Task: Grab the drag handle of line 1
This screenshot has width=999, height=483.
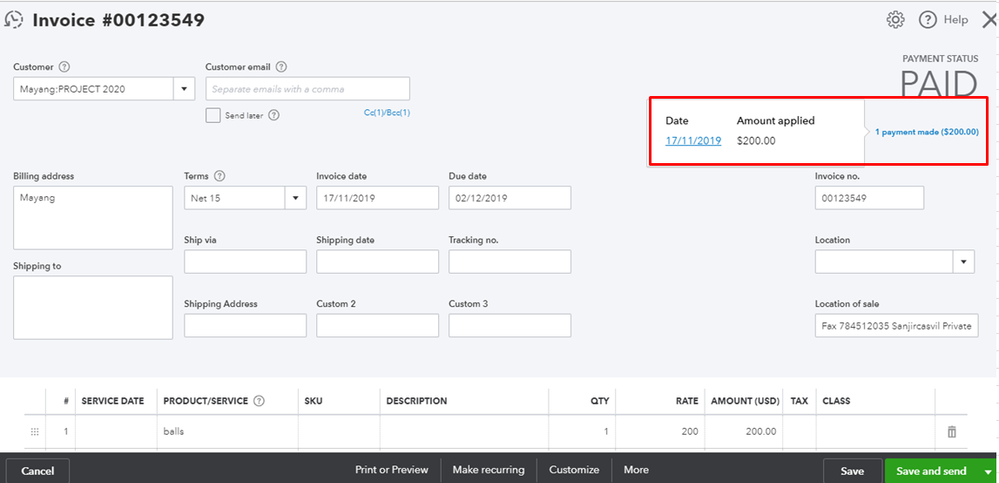Action: [35, 431]
